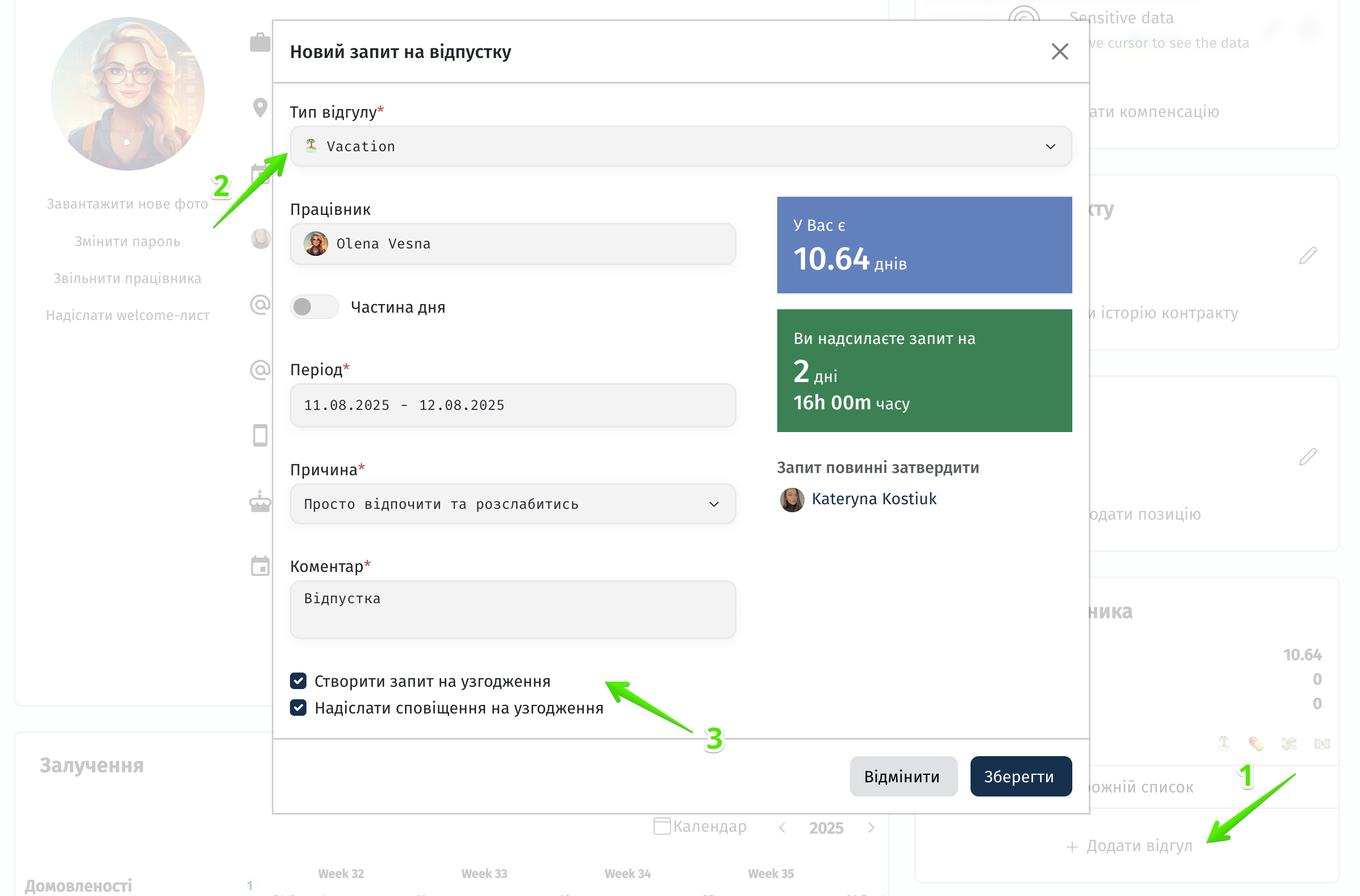Click the Домовленості row label
Screen dimensions: 1360x896
click(78, 886)
